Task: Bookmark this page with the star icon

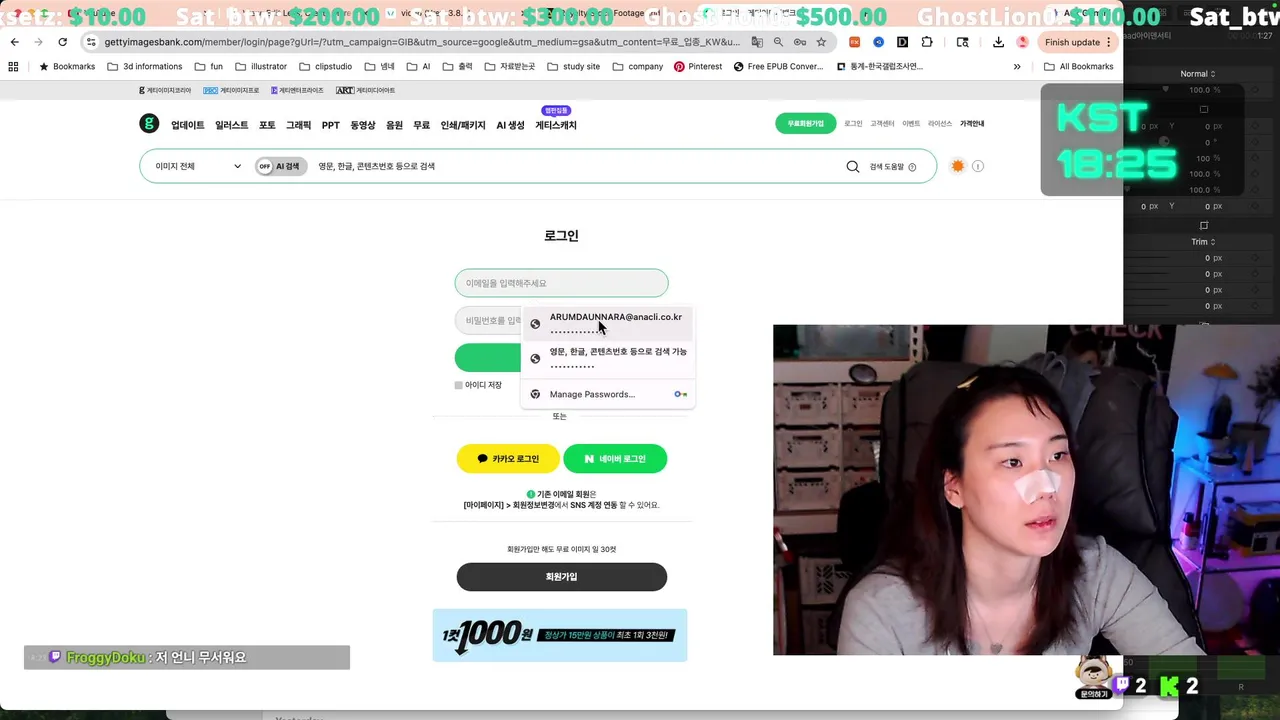Action: click(821, 42)
